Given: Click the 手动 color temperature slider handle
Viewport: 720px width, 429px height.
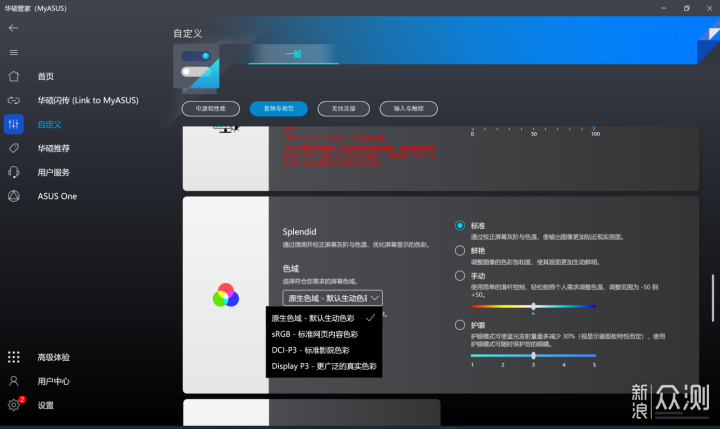Looking at the screenshot, I should point(533,306).
